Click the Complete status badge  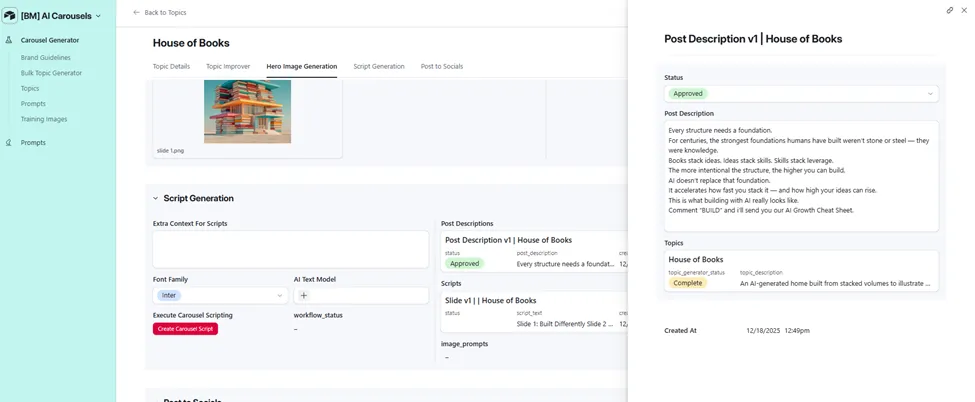coord(688,283)
